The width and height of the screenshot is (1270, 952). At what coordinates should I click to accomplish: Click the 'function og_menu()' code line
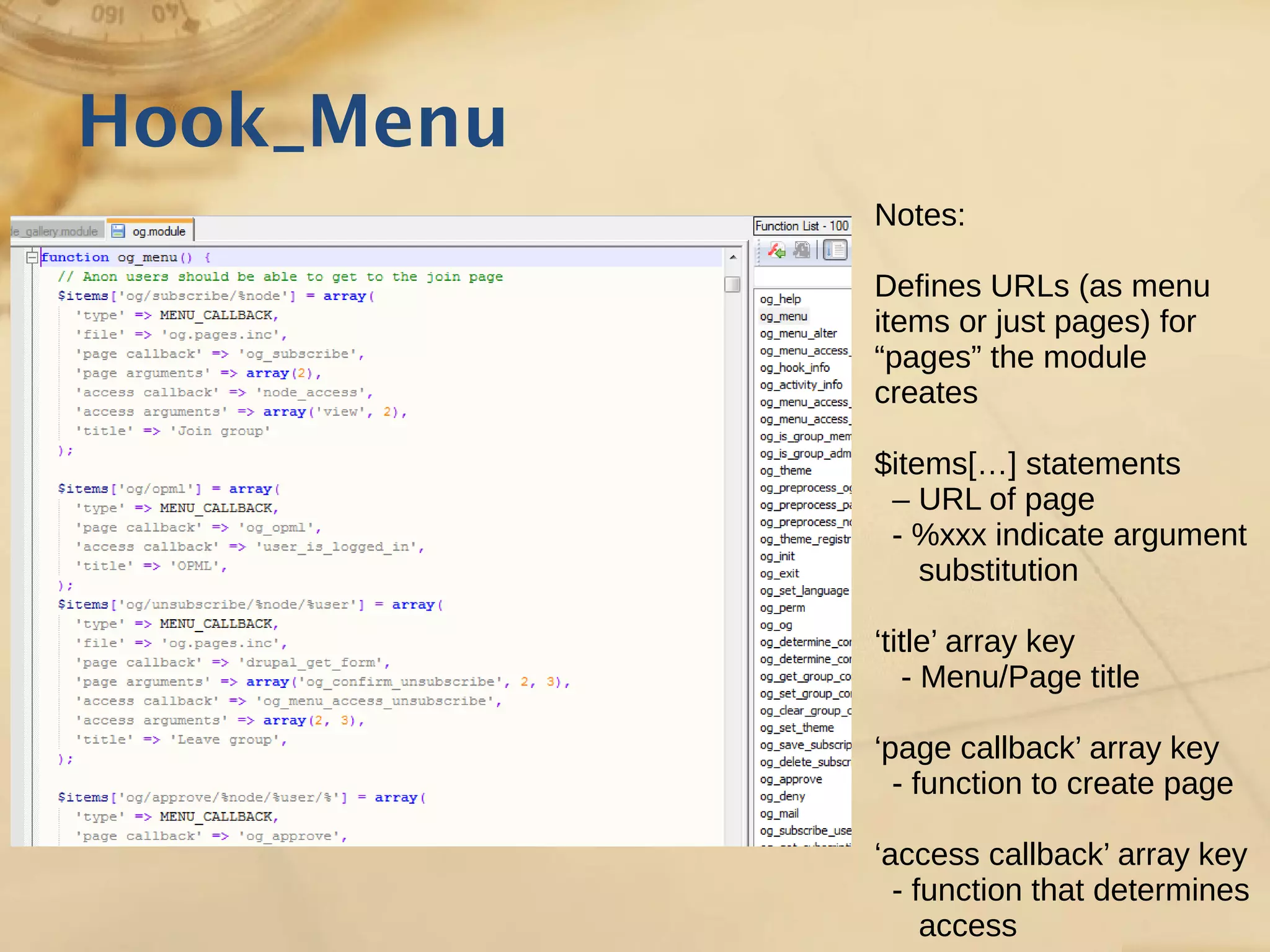[x=126, y=257]
